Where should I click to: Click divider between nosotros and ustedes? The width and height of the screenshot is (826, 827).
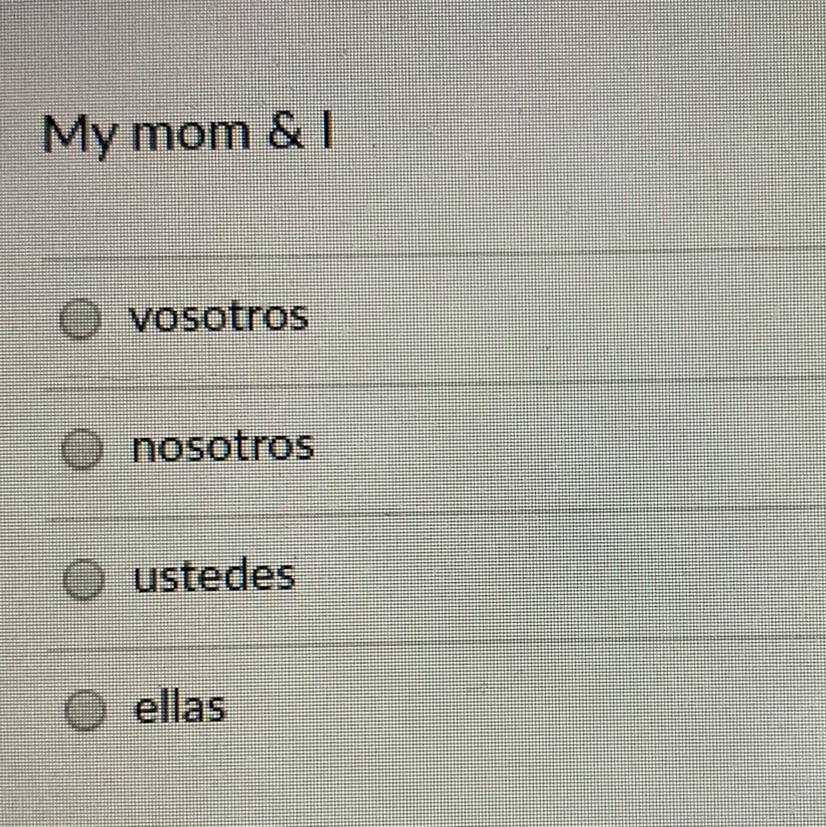click(x=435, y=514)
